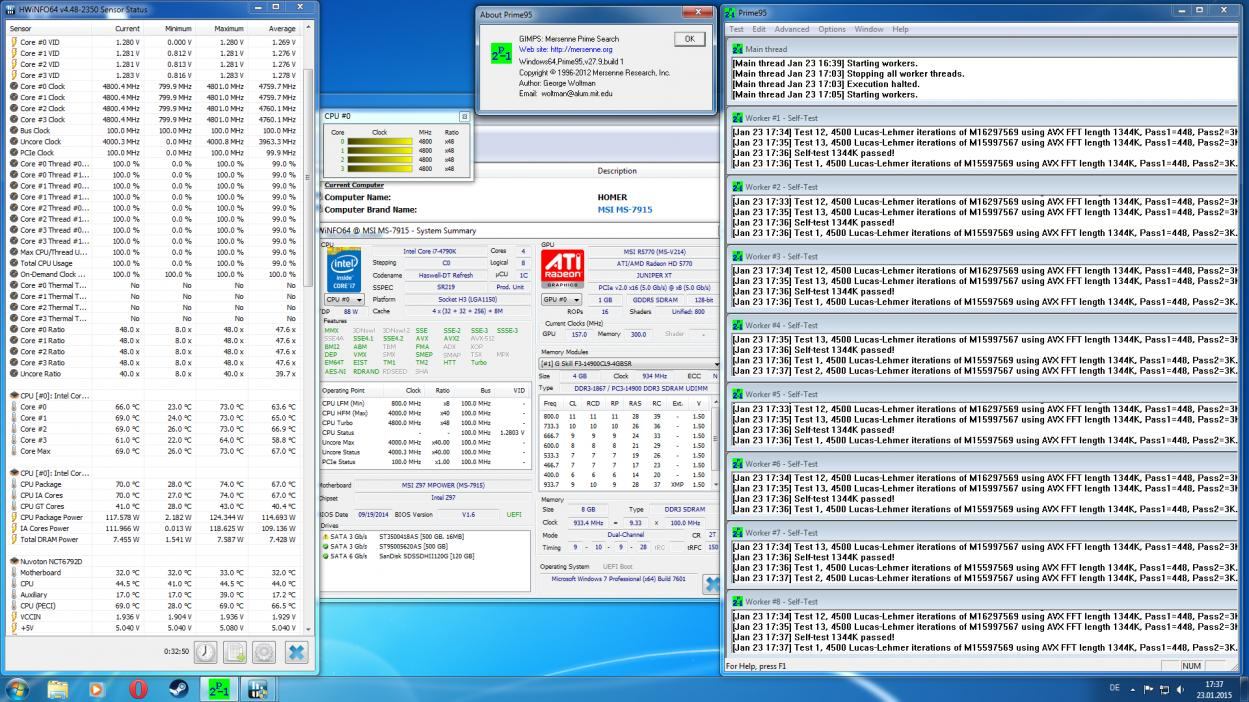Viewport: 1249px width, 702px height.
Task: Click the blue X icon in sensor status footer
Action: 296,652
